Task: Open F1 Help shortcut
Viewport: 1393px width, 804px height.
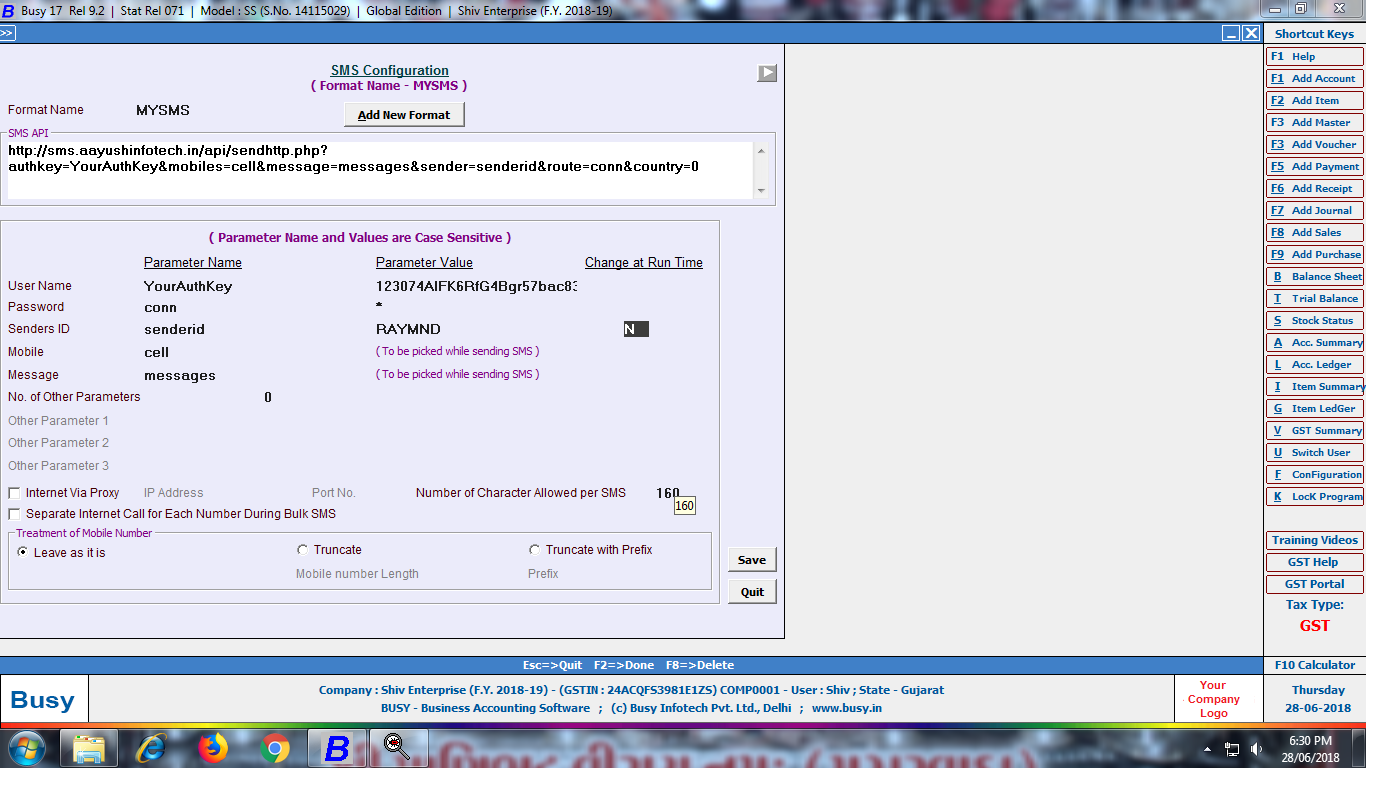Action: (x=1314, y=57)
